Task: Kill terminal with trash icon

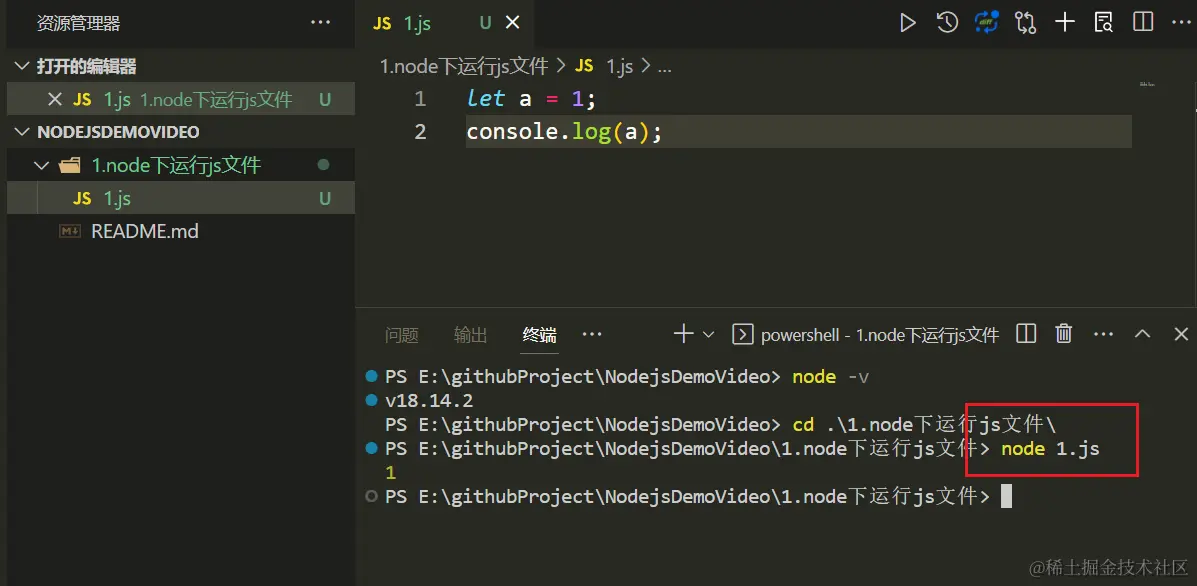Action: click(1063, 333)
